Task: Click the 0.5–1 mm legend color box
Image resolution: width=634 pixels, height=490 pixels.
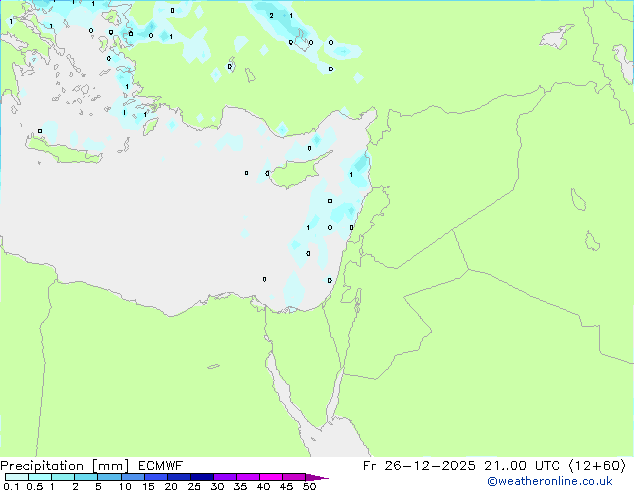Action: [40, 477]
